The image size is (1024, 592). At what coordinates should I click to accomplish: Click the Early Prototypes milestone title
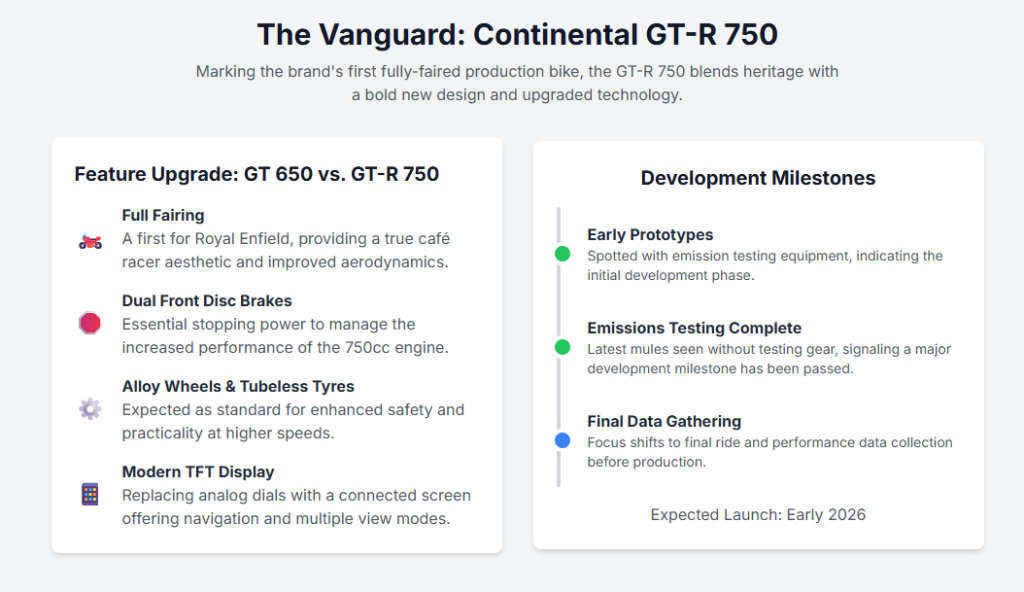pyautogui.click(x=650, y=235)
